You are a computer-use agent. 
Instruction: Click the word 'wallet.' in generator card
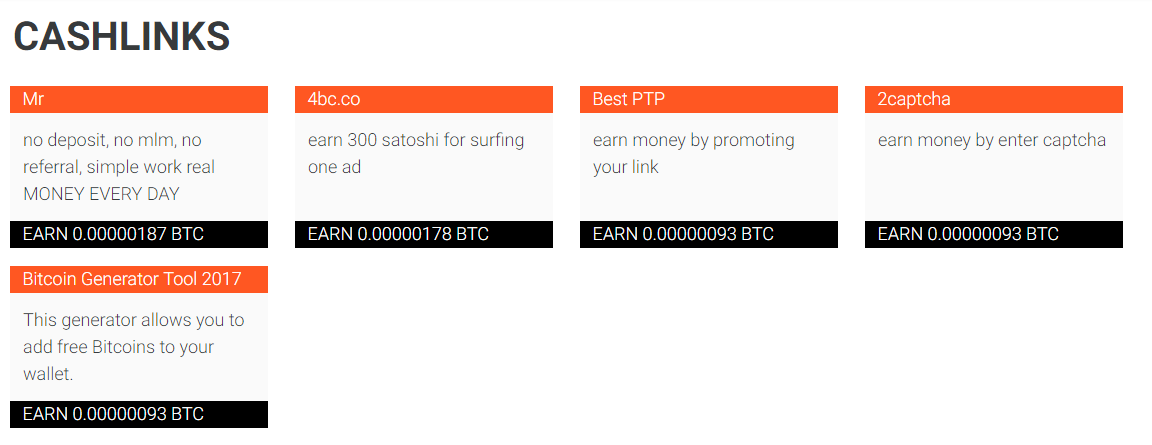(48, 374)
